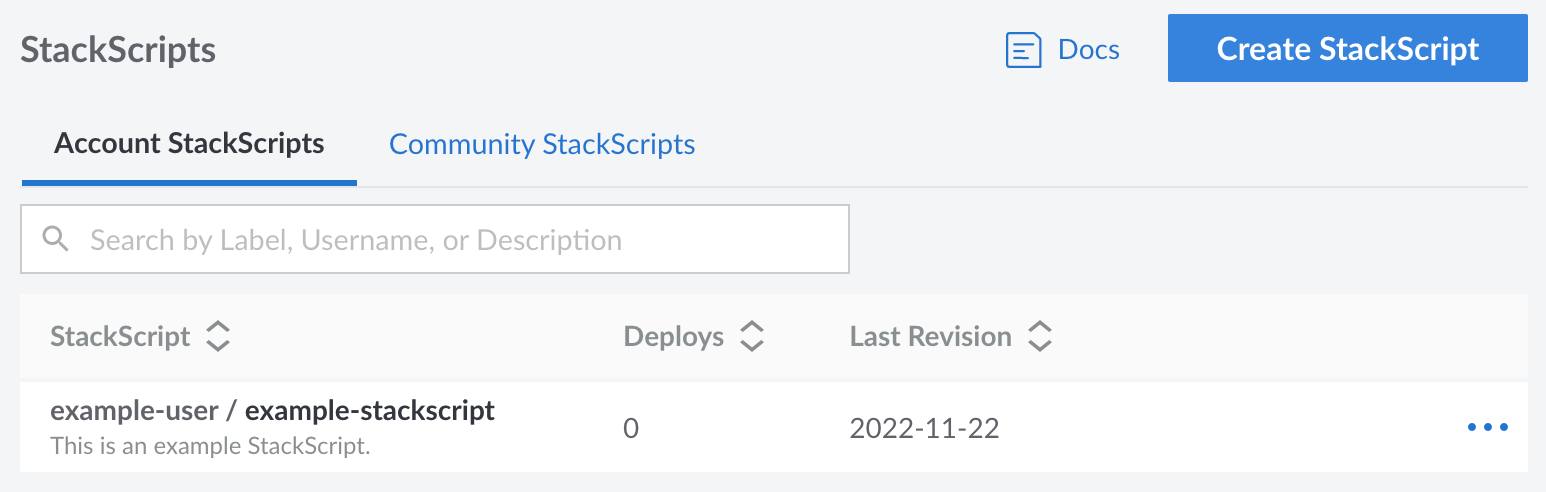Click the StackScript column sort arrows
1546x492 pixels.
coord(217,337)
